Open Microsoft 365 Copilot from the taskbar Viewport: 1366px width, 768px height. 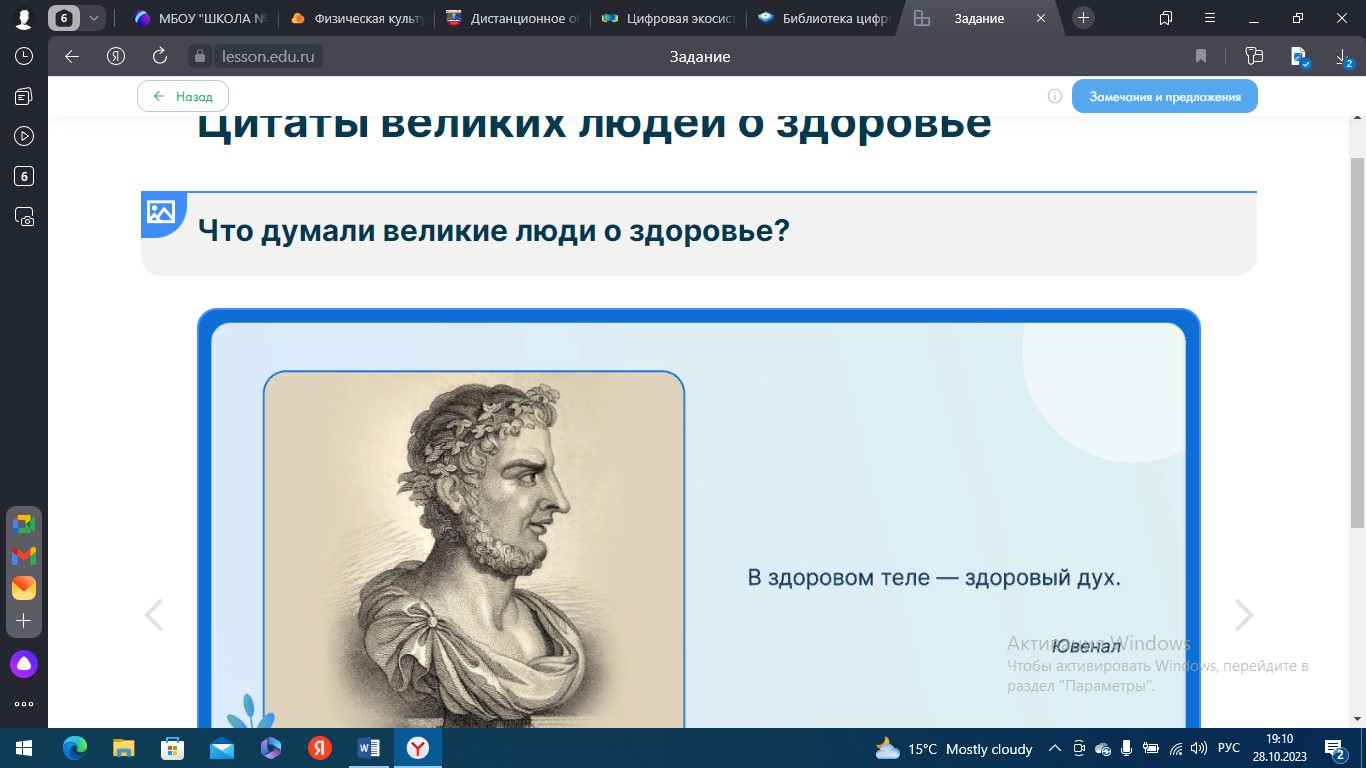[271, 748]
